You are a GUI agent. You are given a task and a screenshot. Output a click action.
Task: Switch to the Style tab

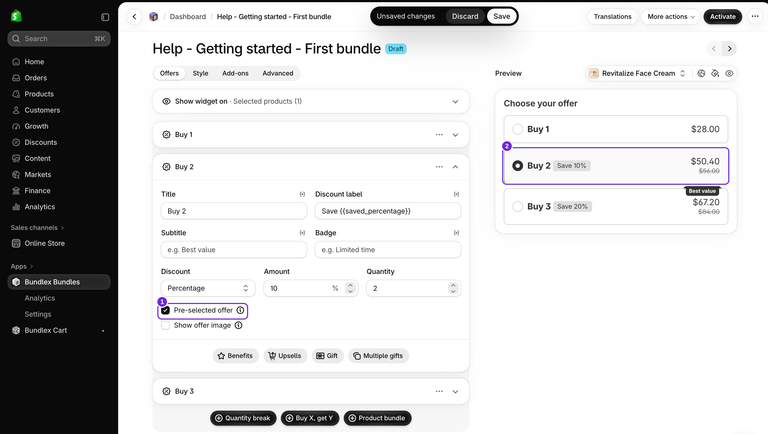coord(200,73)
